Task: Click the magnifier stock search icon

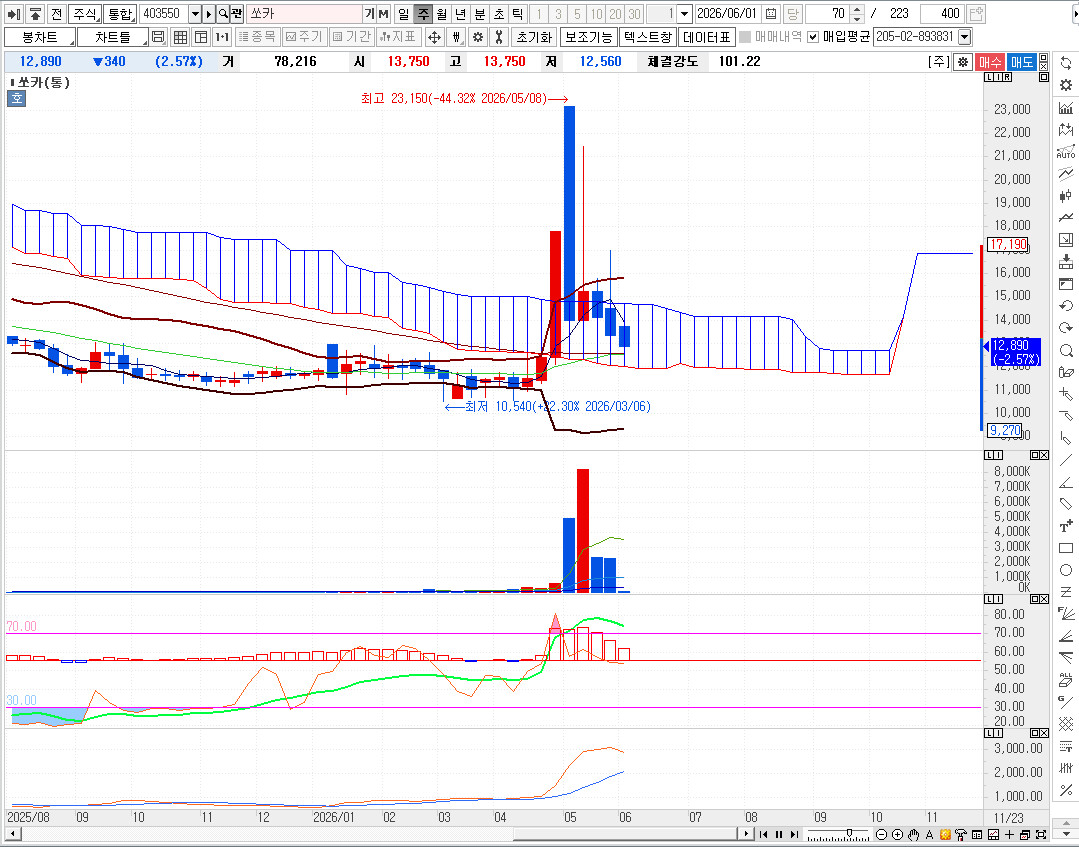Action: 223,14
